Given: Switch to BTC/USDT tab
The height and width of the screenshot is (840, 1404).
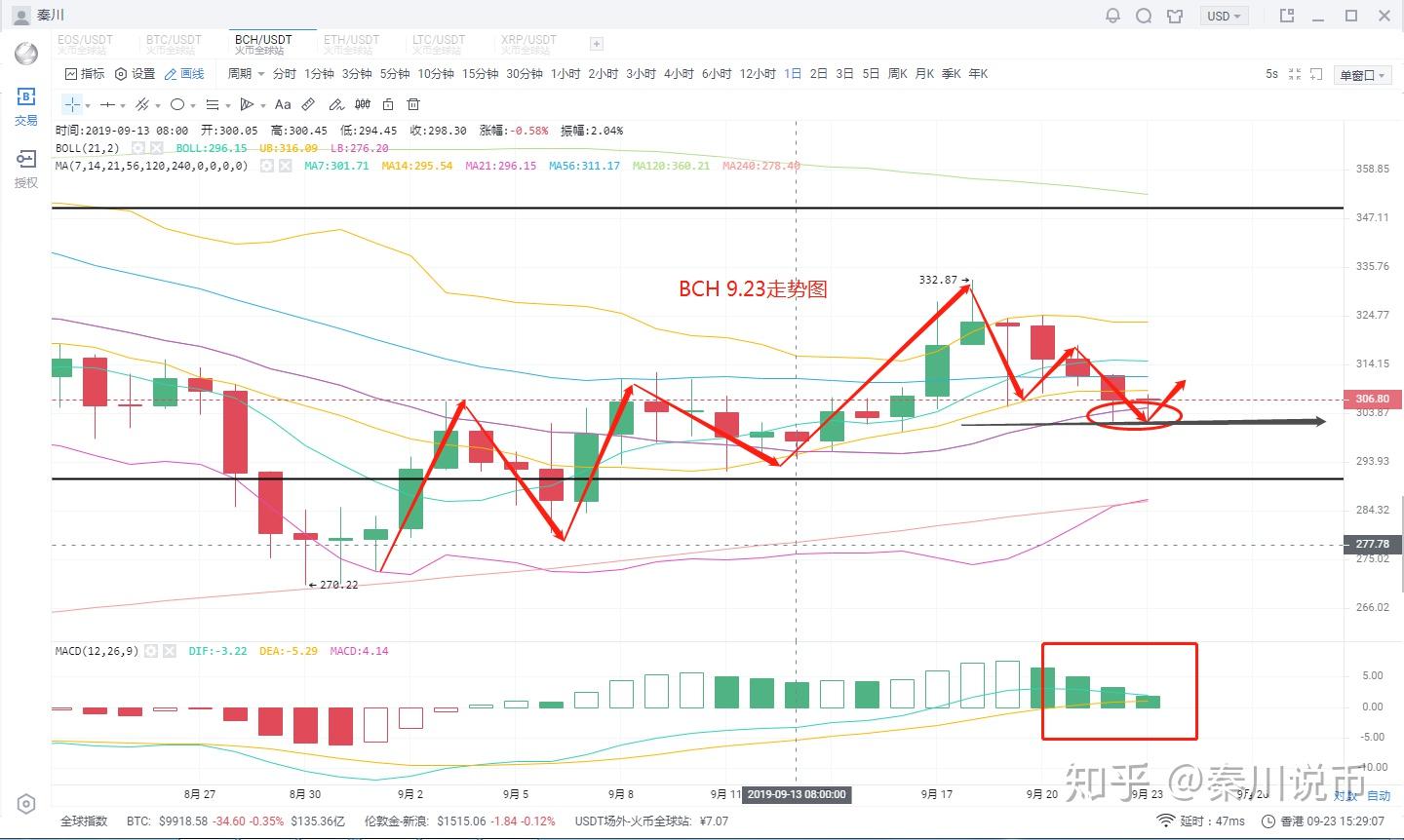Looking at the screenshot, I should (x=174, y=44).
